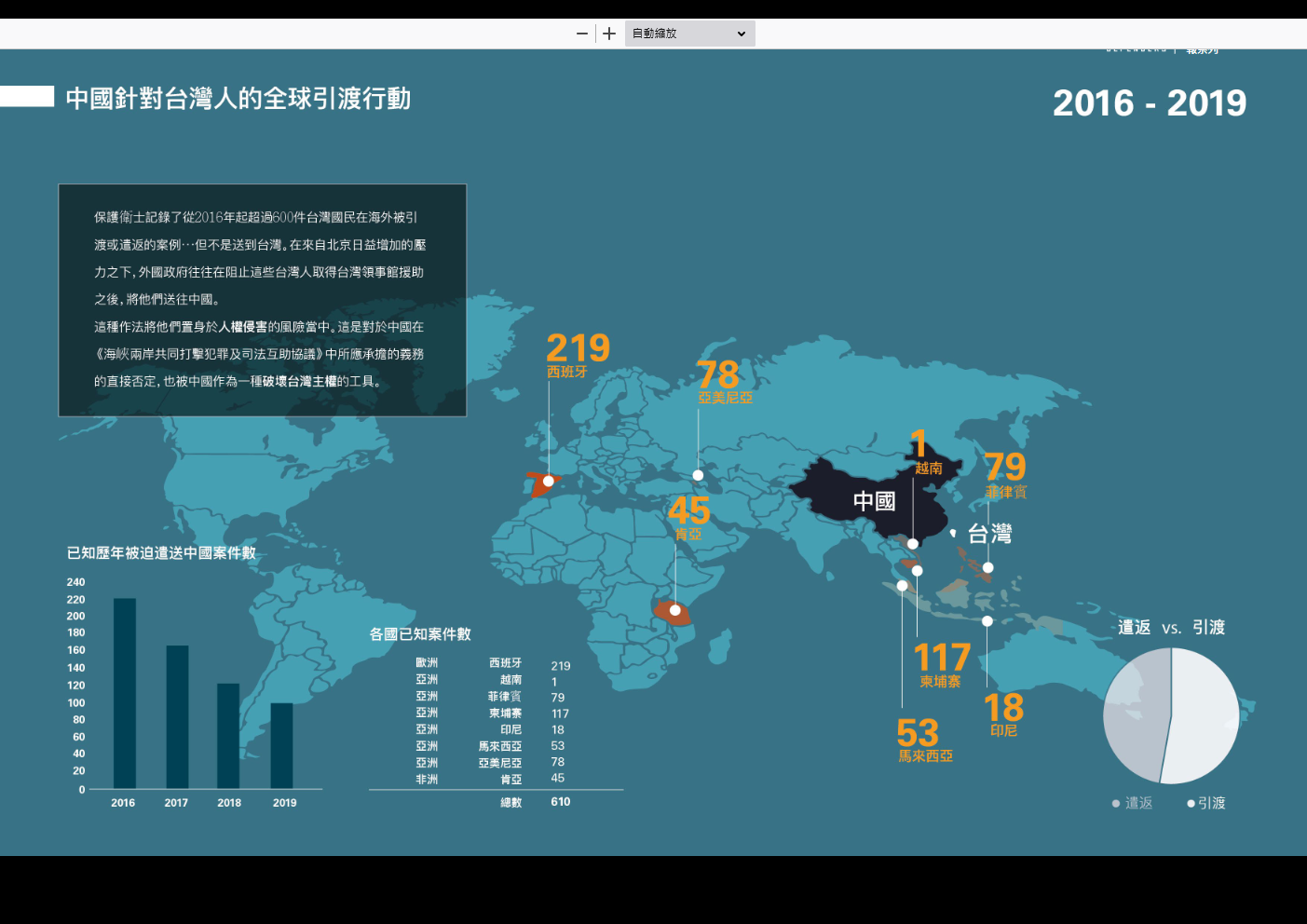Click the 240 axis label on the bar chart
Screen dimensions: 1307x924
tap(75, 582)
